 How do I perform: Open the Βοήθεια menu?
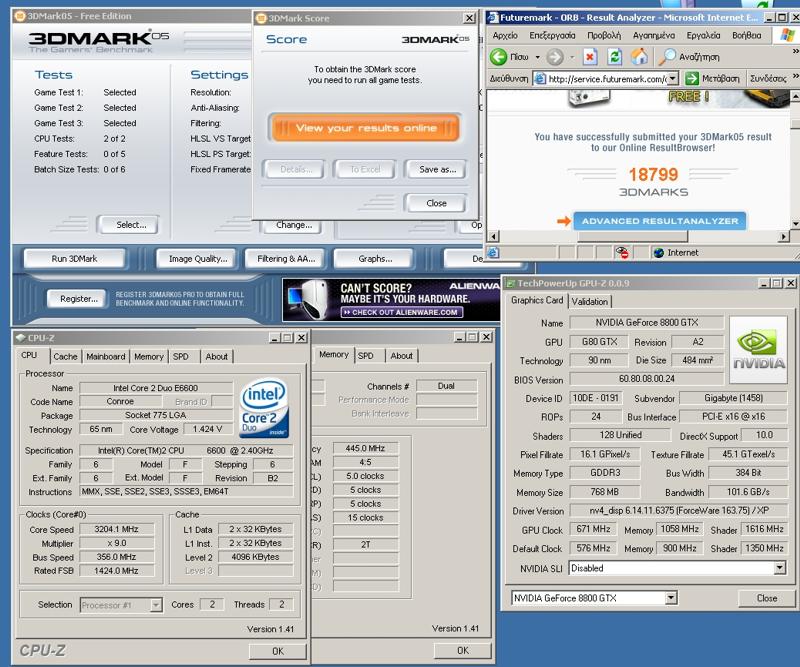[746, 35]
